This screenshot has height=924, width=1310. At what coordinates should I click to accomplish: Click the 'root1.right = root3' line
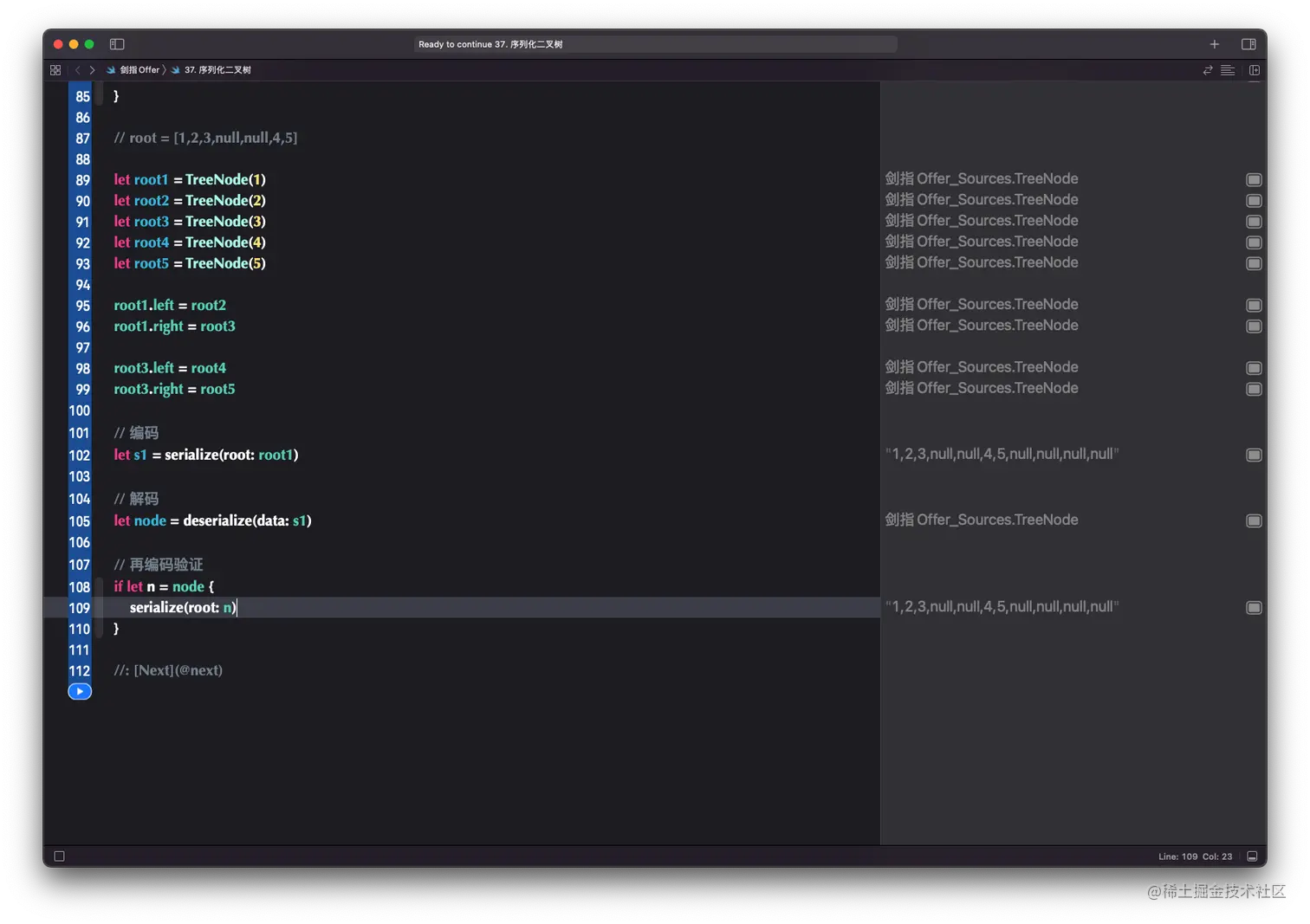[x=174, y=326]
